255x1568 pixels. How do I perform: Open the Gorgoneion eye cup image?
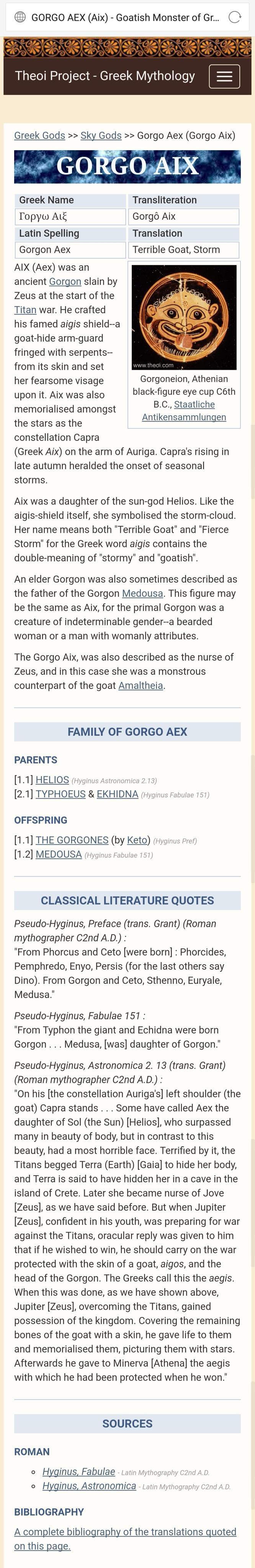[x=184, y=317]
